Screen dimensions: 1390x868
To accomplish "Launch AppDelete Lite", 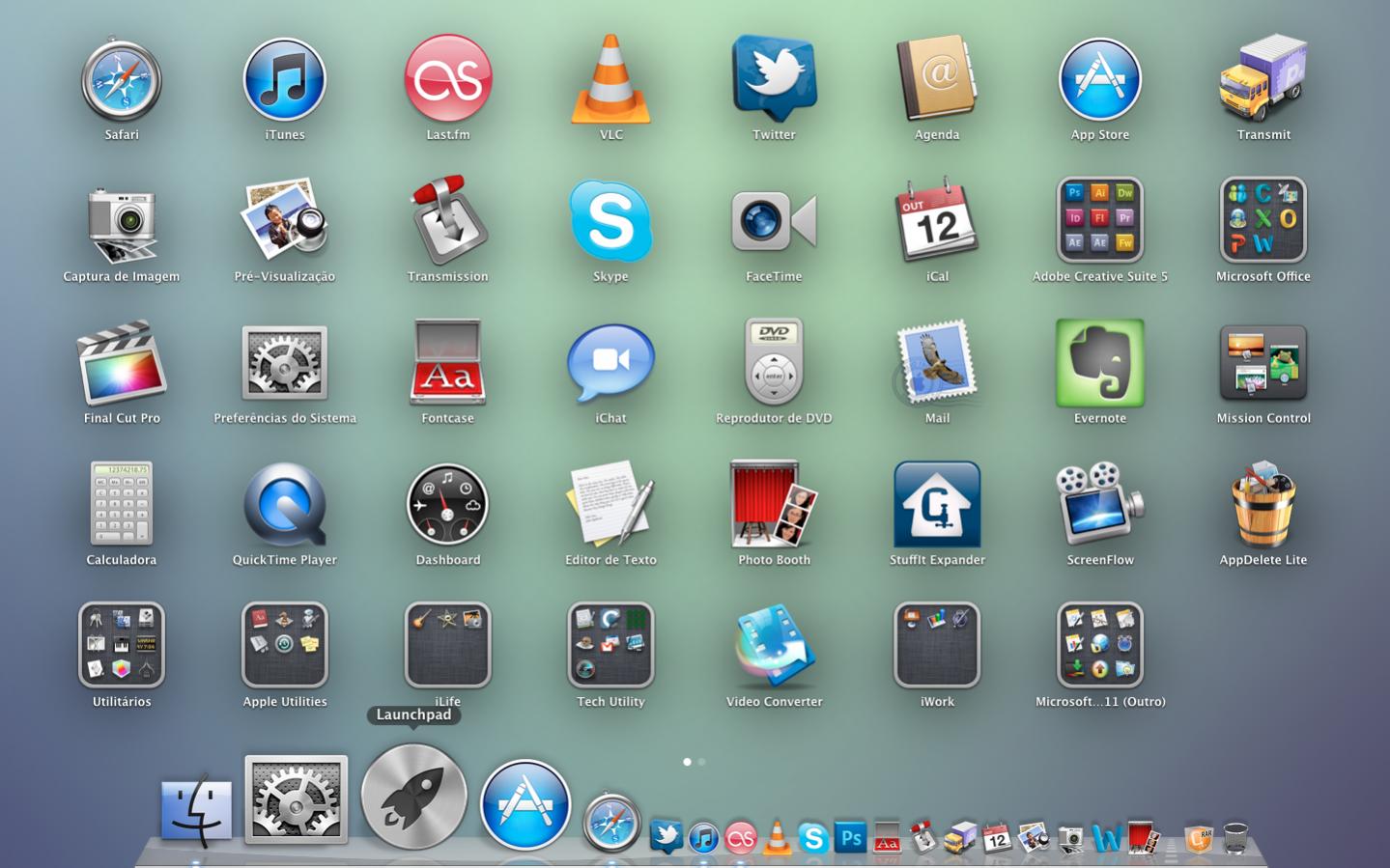I will (1262, 504).
